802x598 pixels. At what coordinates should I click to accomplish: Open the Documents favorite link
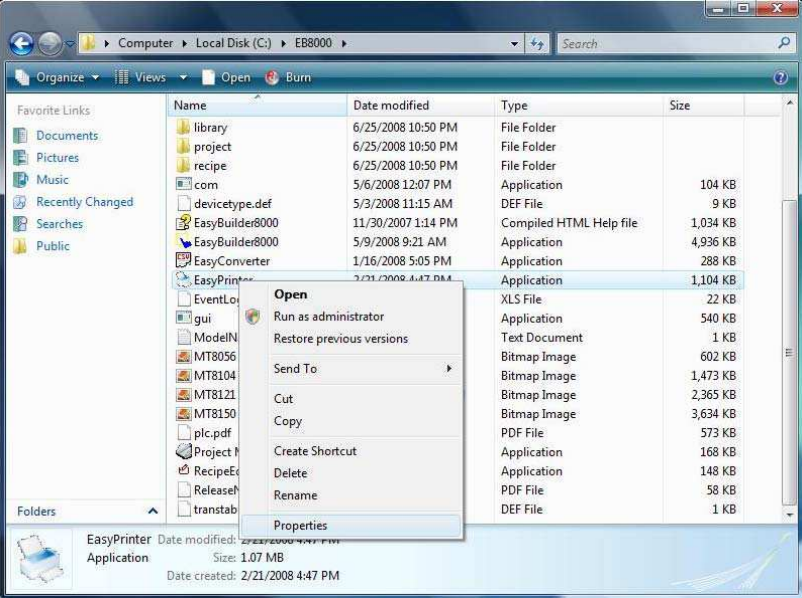(x=67, y=136)
